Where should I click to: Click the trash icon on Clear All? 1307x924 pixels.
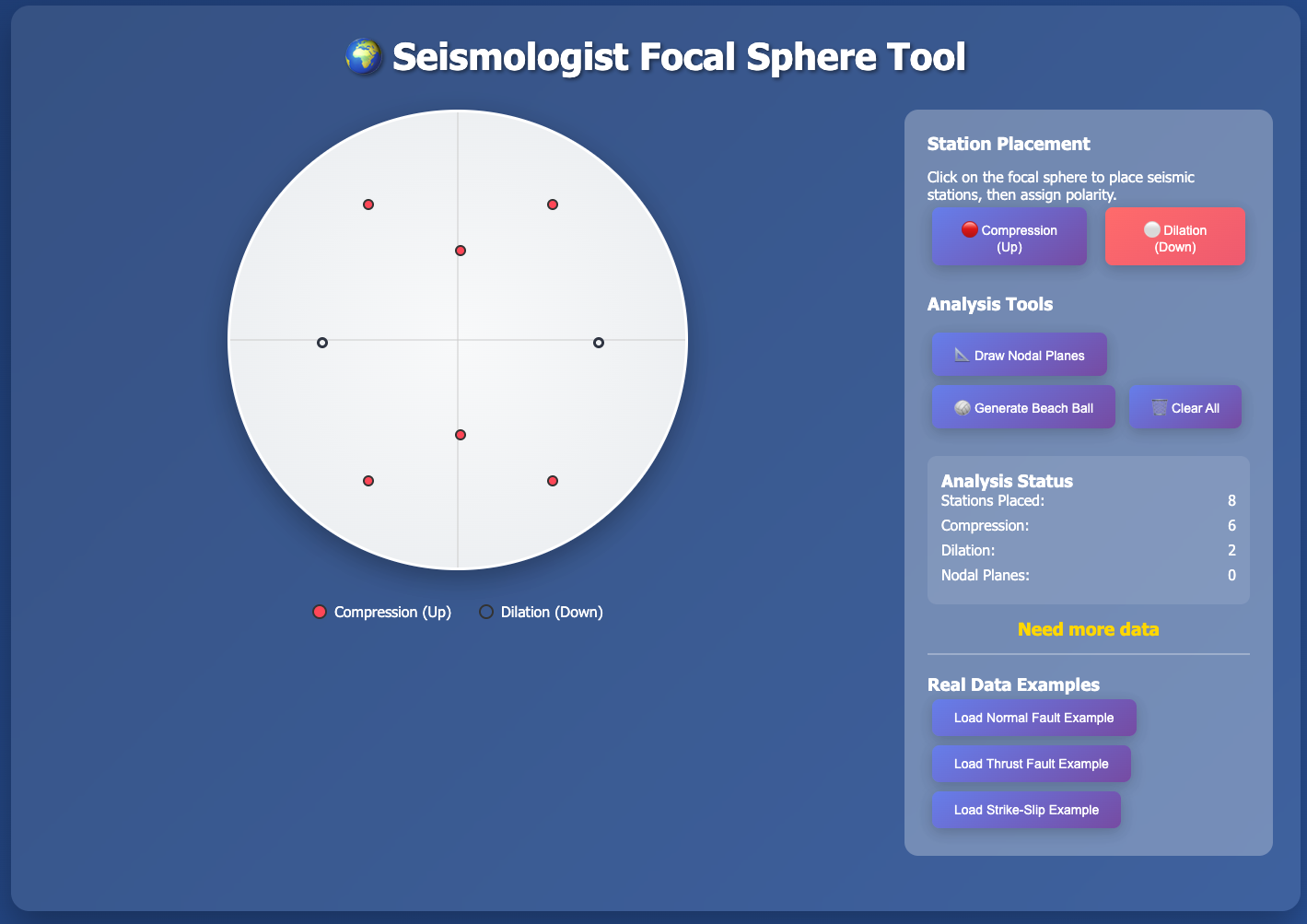coord(1160,407)
